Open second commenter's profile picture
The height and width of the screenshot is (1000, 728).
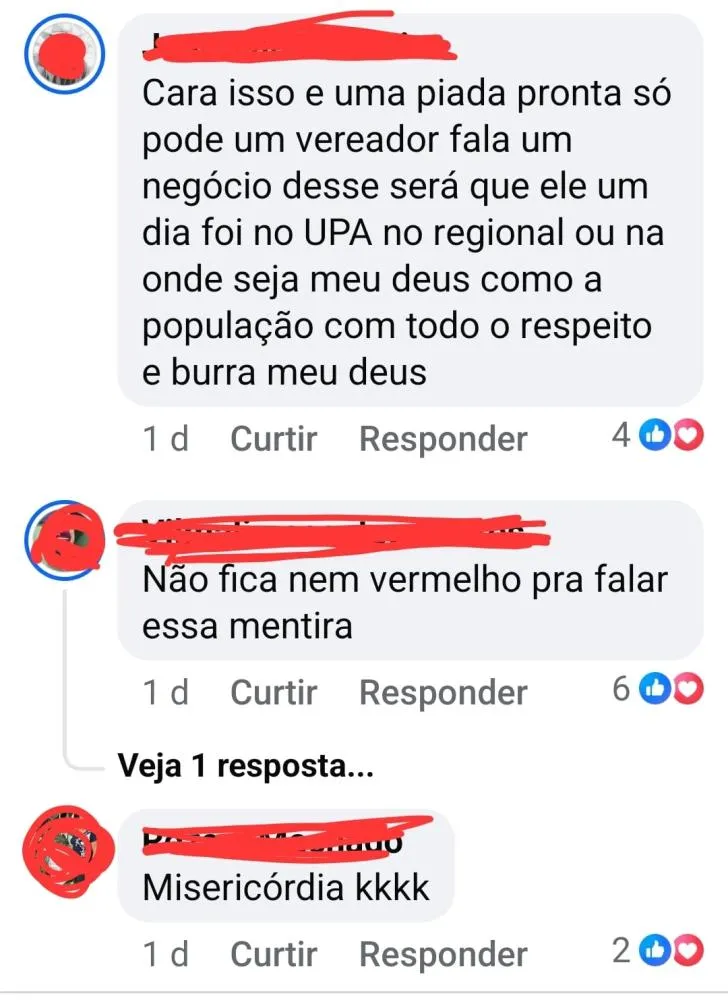click(x=64, y=540)
